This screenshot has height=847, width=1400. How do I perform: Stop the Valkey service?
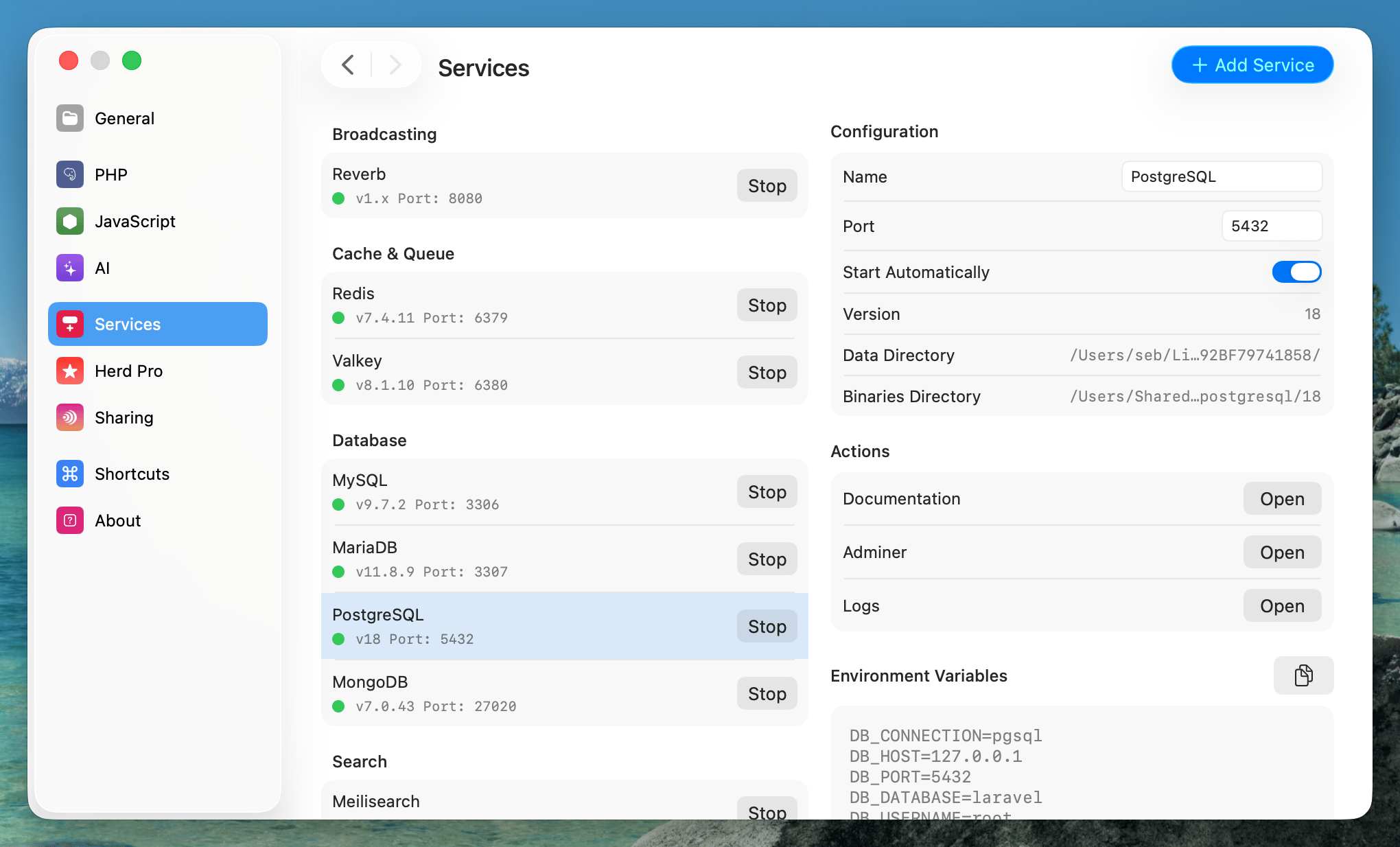(767, 372)
